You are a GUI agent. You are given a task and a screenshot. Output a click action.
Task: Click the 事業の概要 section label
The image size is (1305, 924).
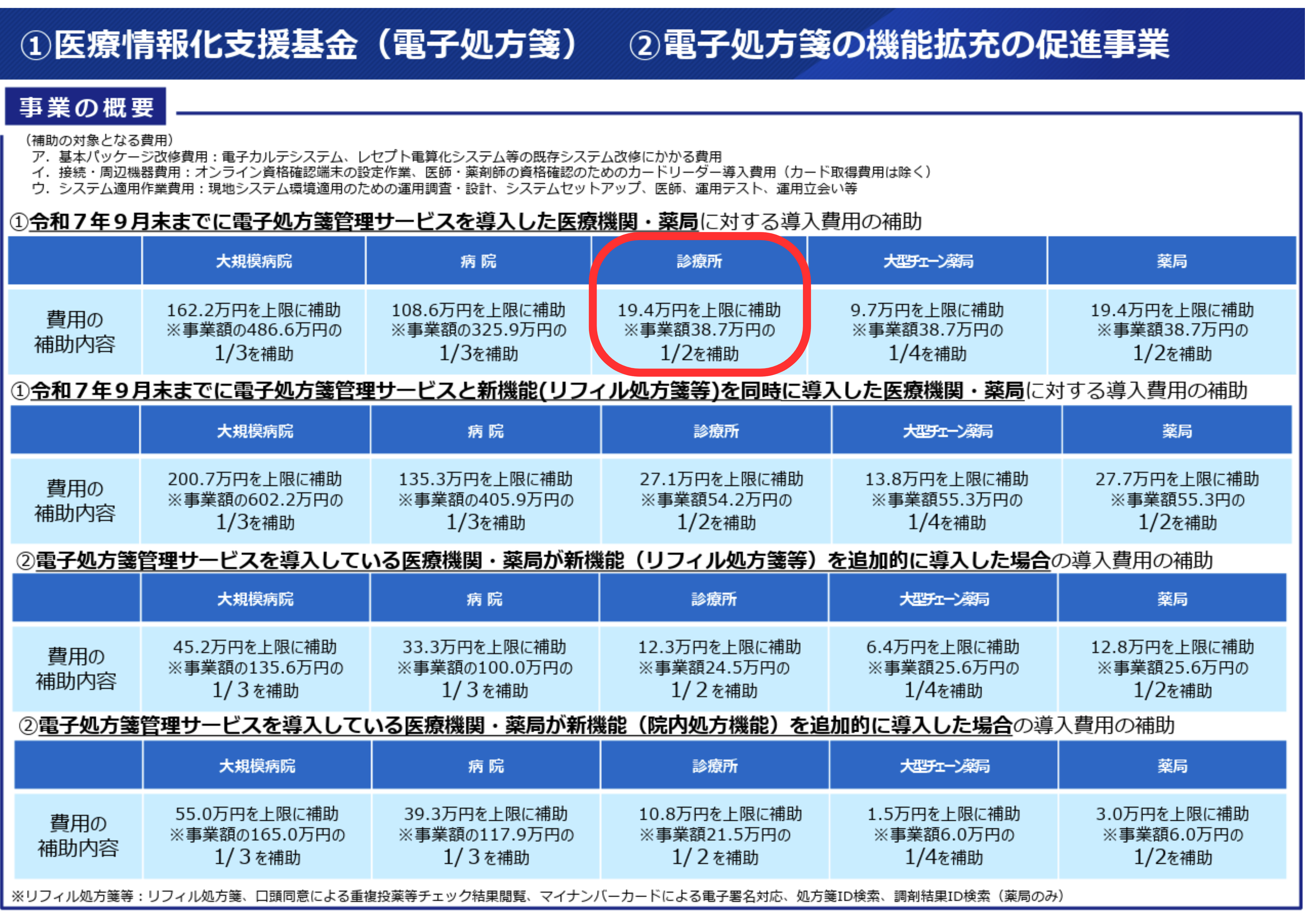tap(86, 107)
